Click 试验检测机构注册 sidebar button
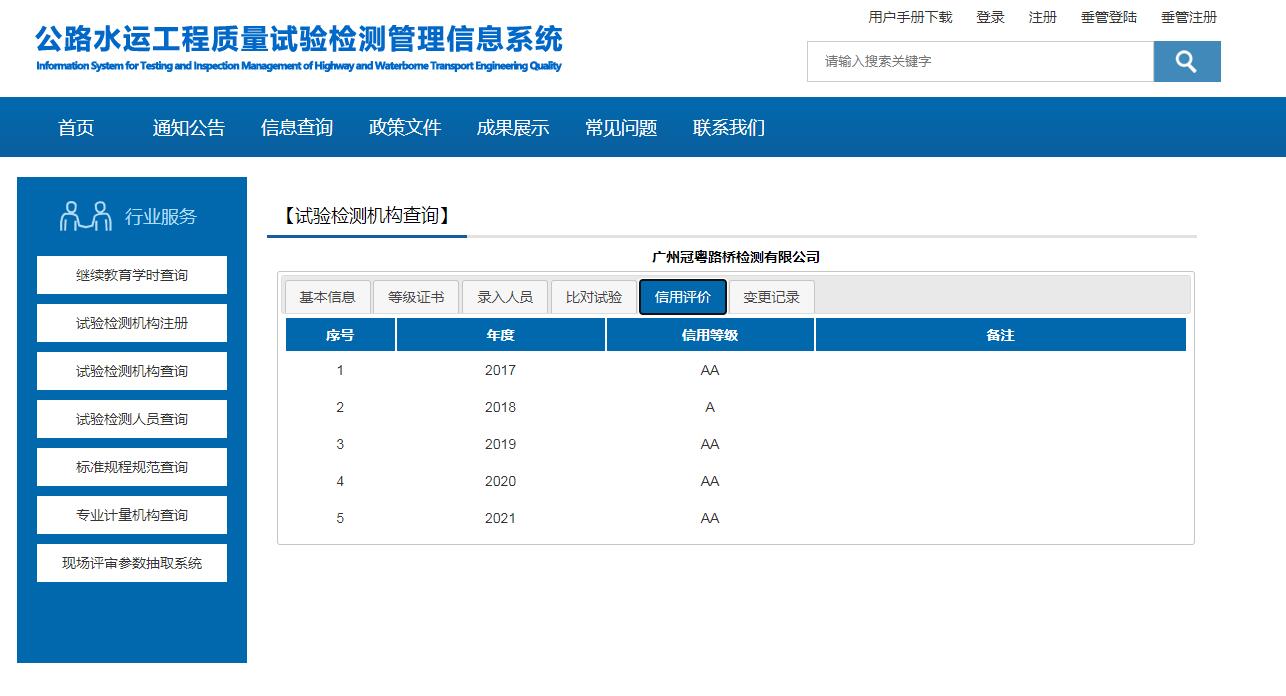 click(x=132, y=323)
